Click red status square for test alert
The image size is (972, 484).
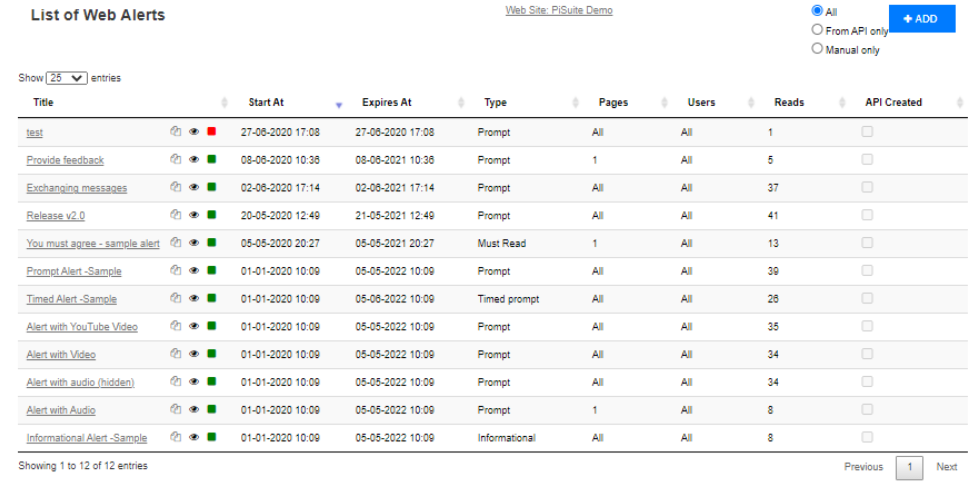pos(212,132)
